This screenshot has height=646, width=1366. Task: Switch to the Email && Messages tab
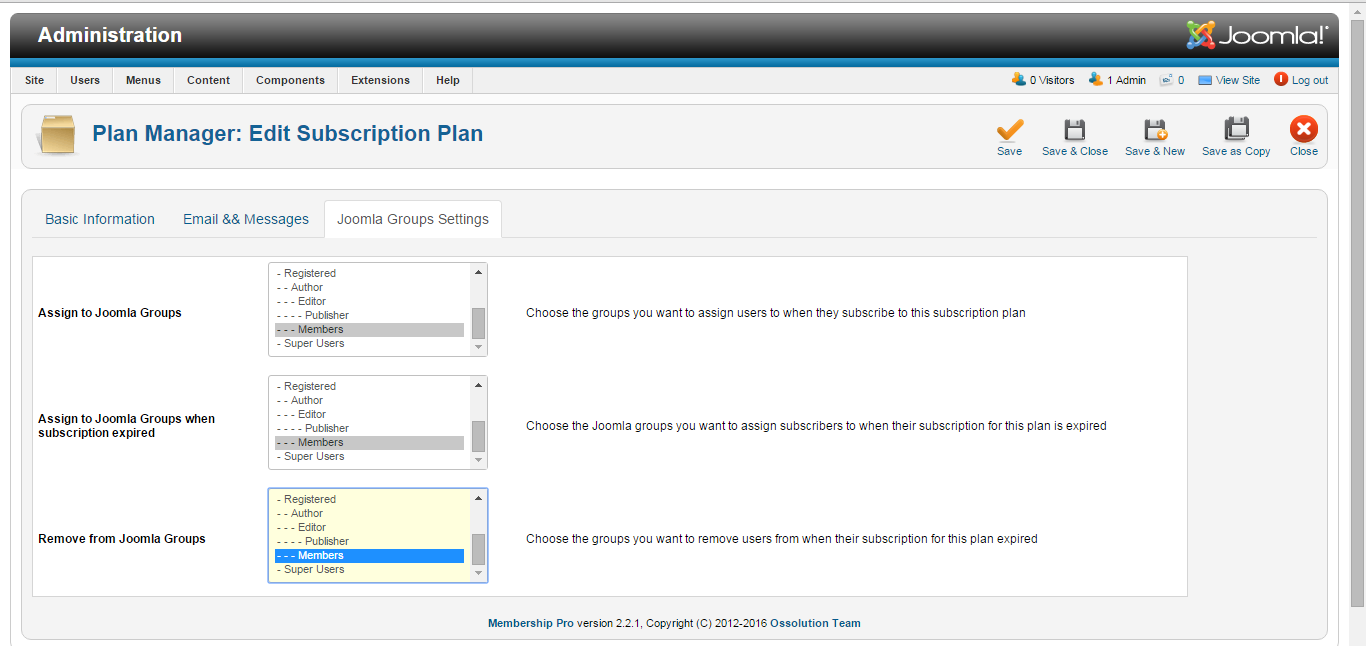(246, 219)
